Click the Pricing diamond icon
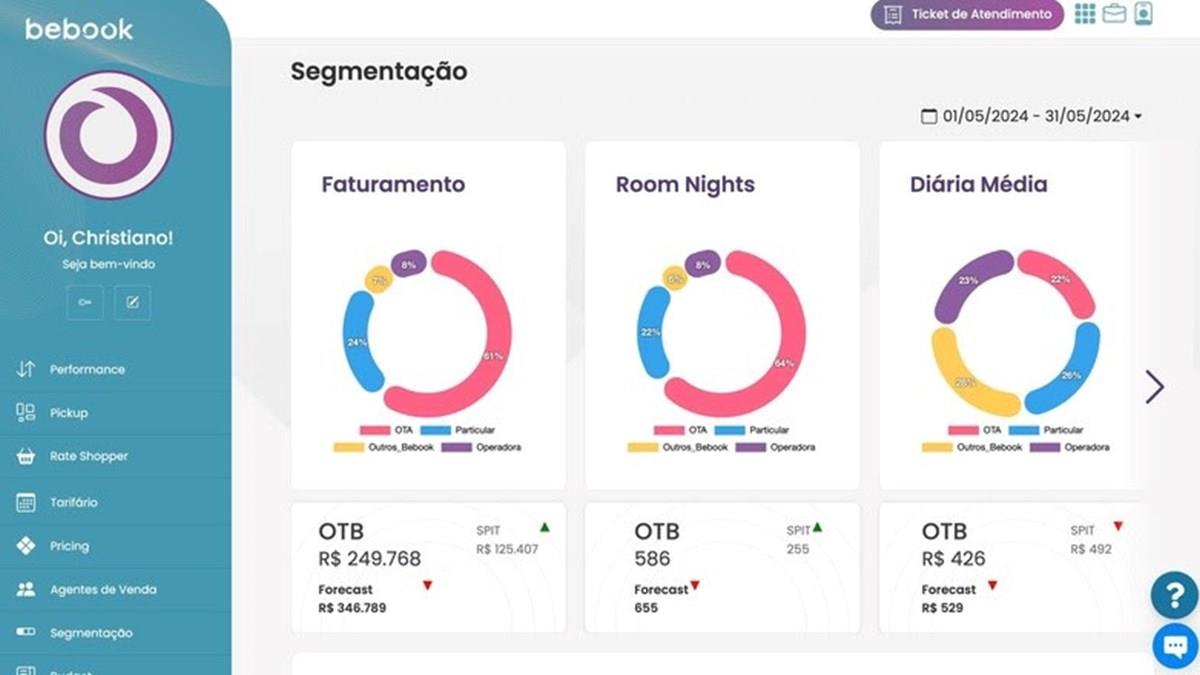The height and width of the screenshot is (675, 1200). pyautogui.click(x=26, y=546)
